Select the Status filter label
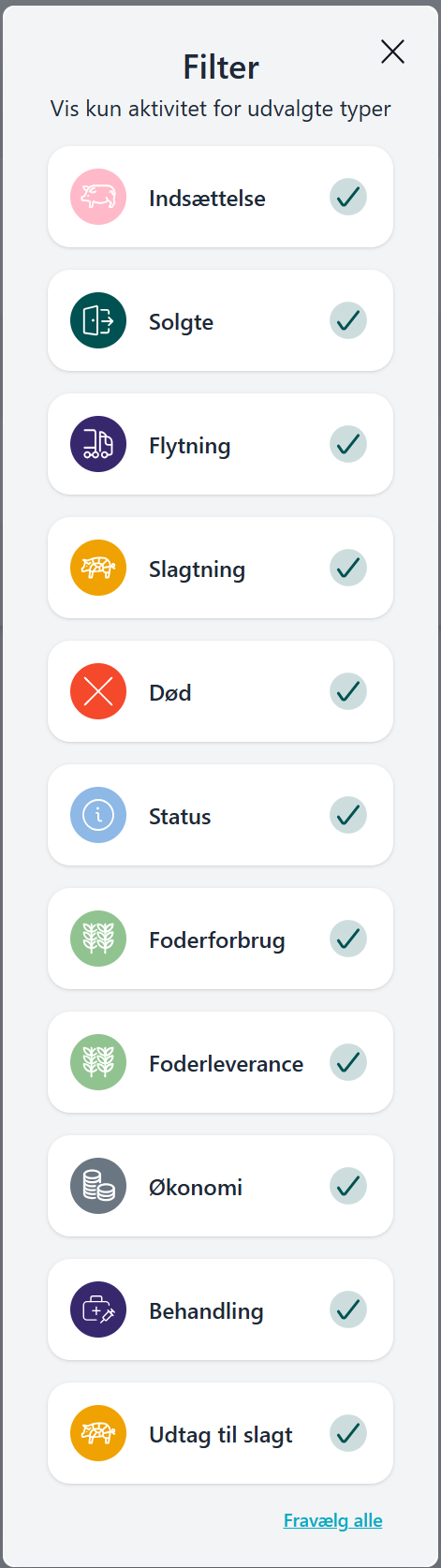The width and height of the screenshot is (441, 1568). pyautogui.click(x=180, y=817)
